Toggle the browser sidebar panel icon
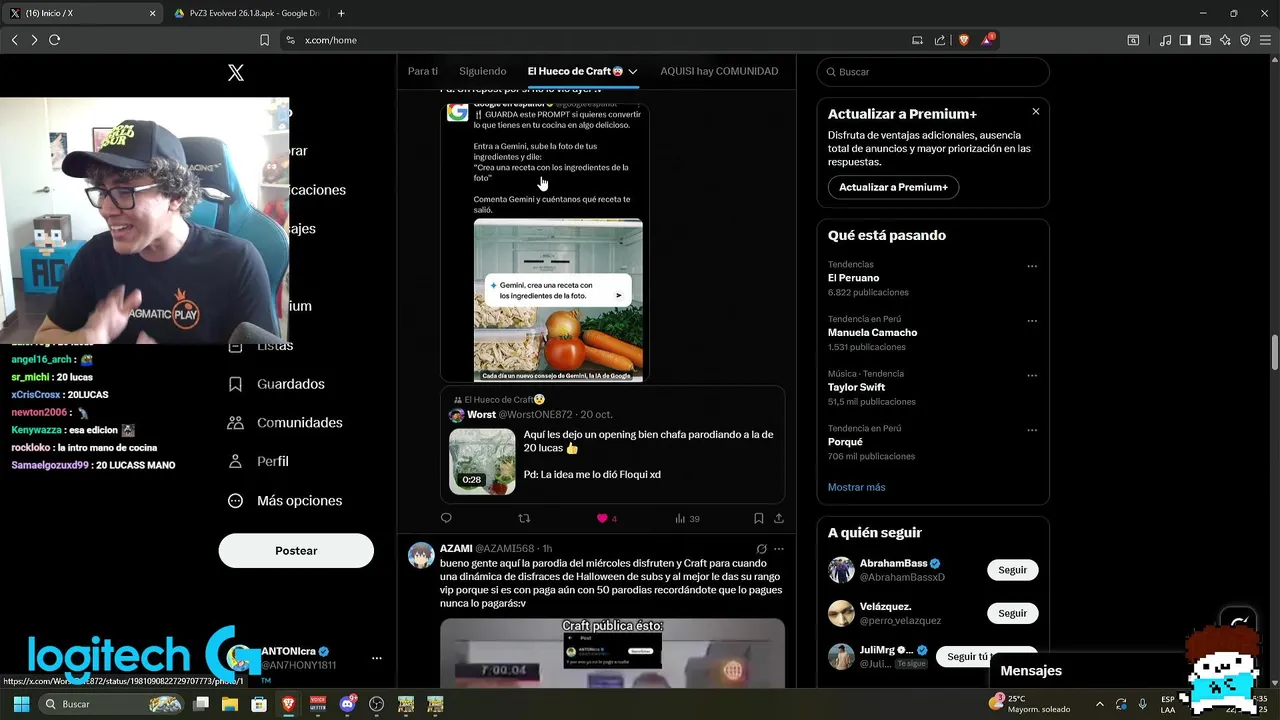The image size is (1280, 720). [x=1185, y=40]
